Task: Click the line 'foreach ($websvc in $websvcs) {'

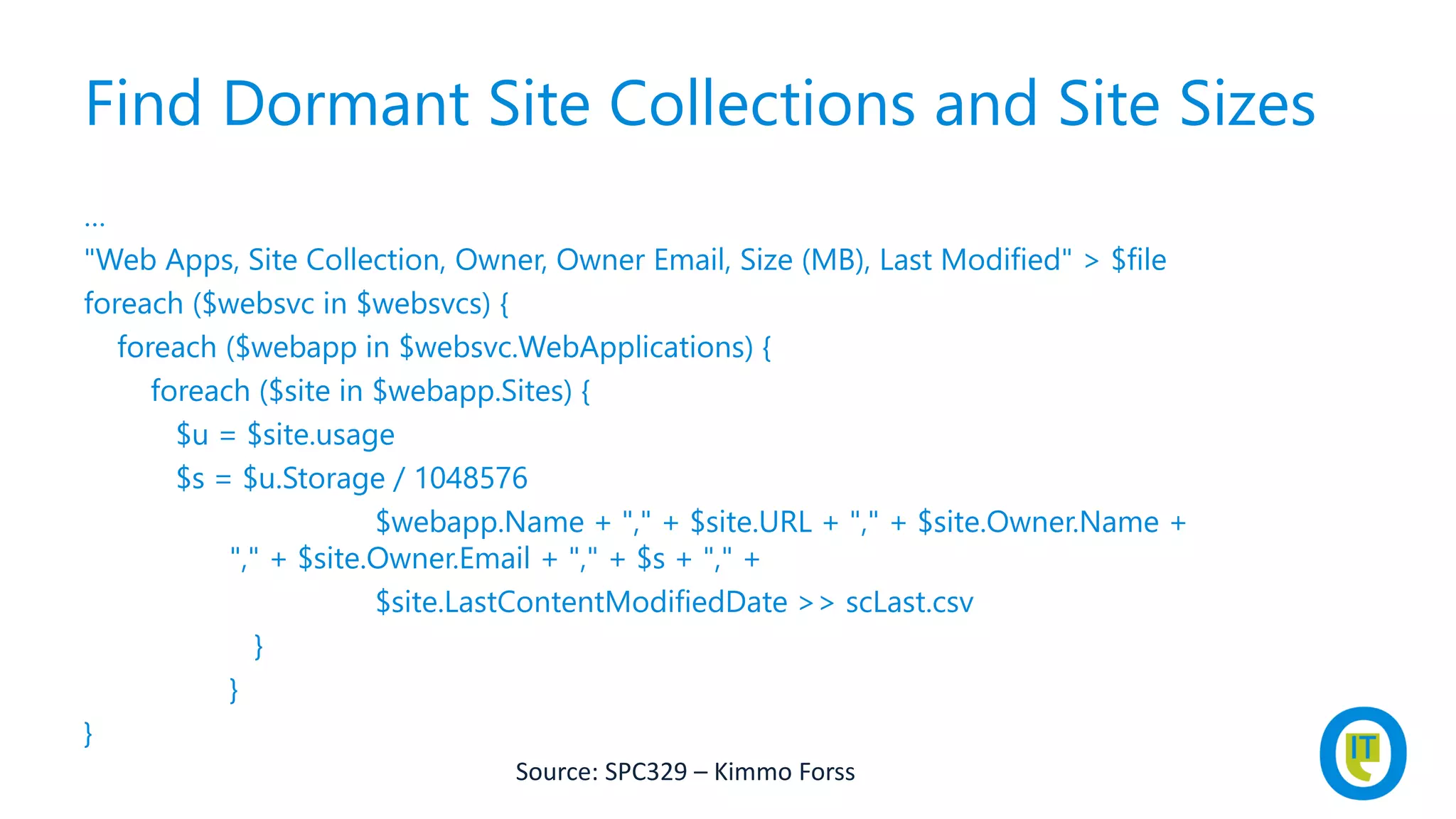Action: pos(296,304)
